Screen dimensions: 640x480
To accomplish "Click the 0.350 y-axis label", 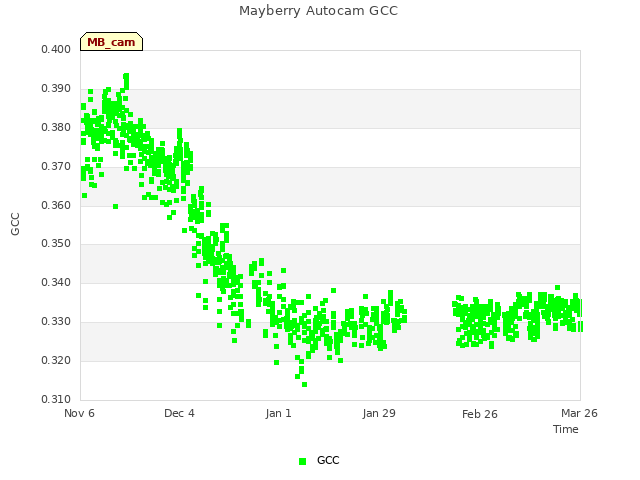I will tap(56, 244).
